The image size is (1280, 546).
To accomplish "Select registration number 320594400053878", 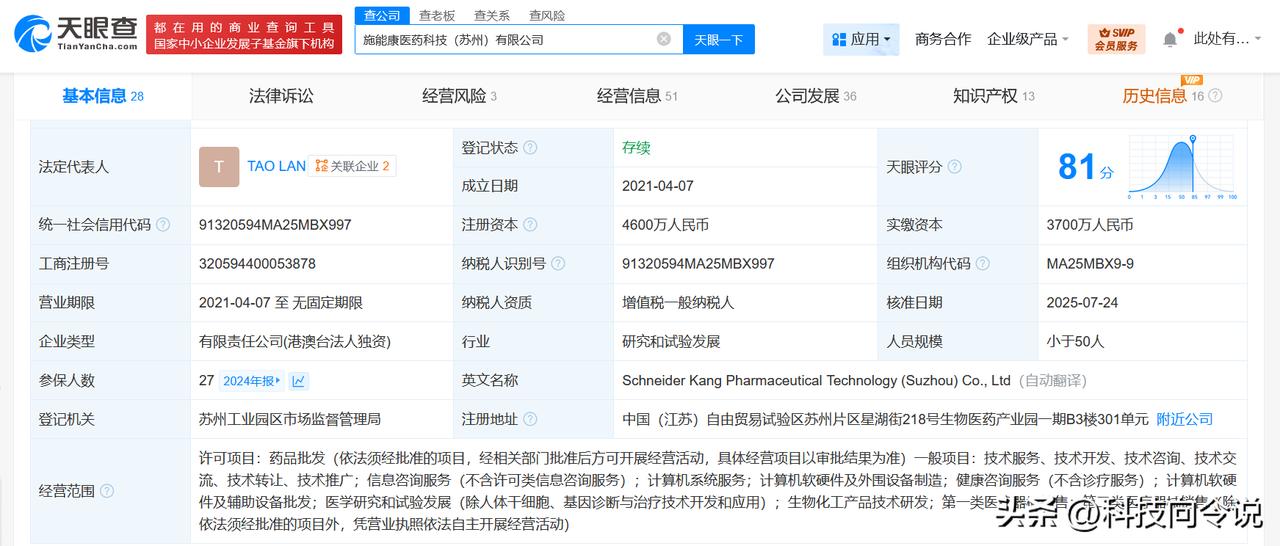I will [x=257, y=264].
